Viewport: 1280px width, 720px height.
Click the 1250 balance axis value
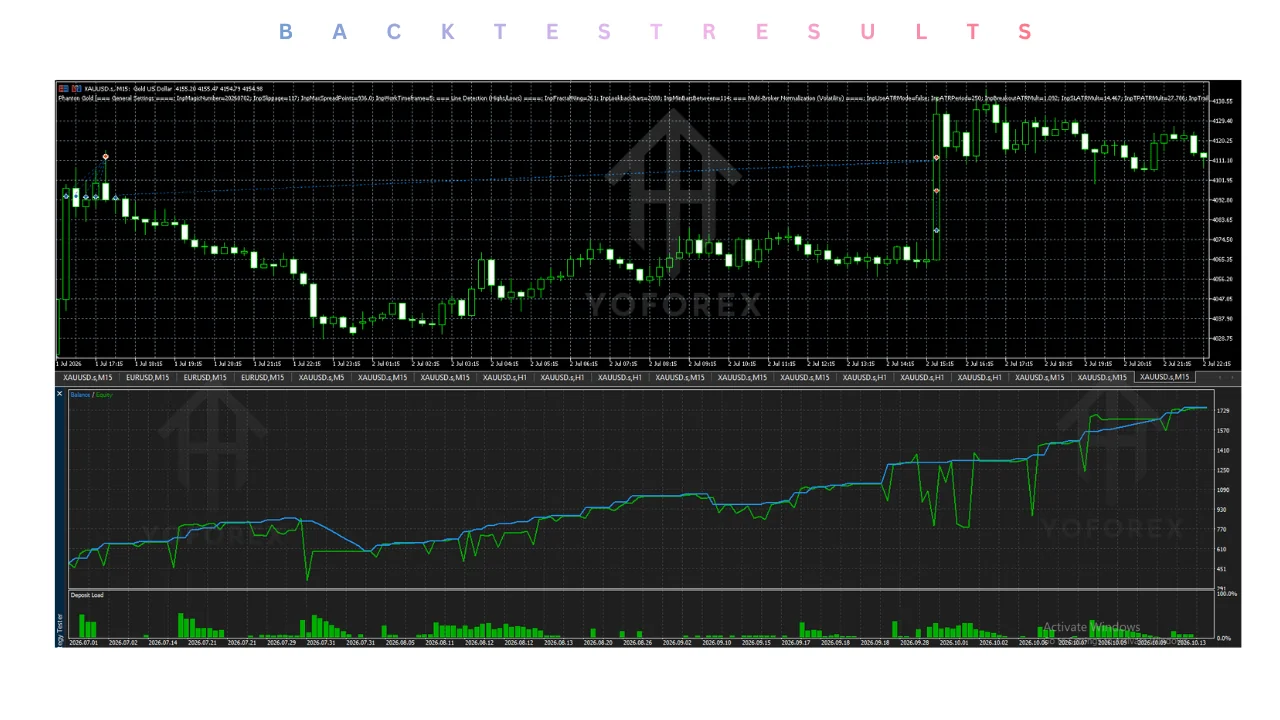point(1224,470)
